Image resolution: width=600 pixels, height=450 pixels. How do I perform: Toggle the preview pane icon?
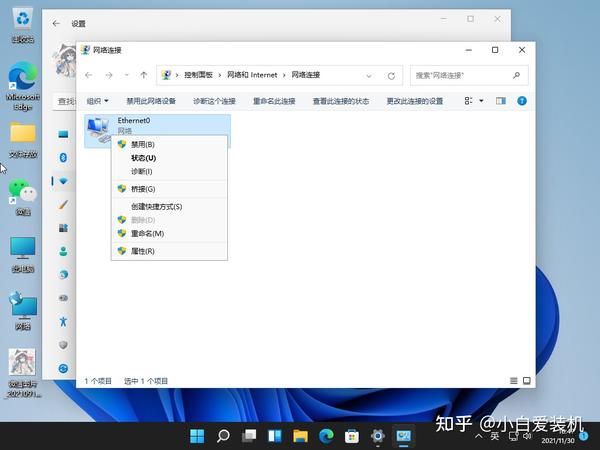pyautogui.click(x=501, y=101)
